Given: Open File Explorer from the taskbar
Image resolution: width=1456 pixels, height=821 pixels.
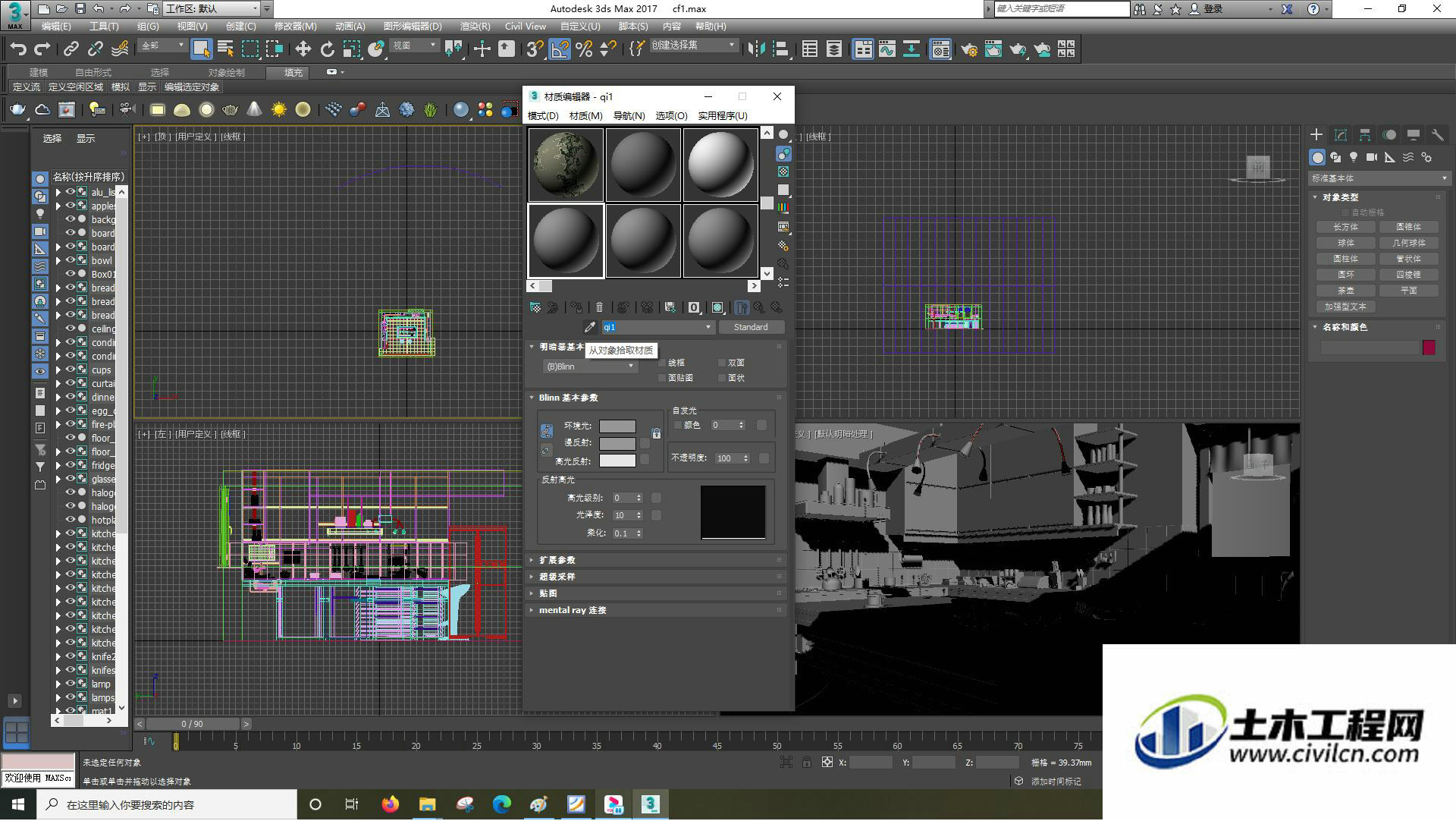Looking at the screenshot, I should tap(428, 804).
